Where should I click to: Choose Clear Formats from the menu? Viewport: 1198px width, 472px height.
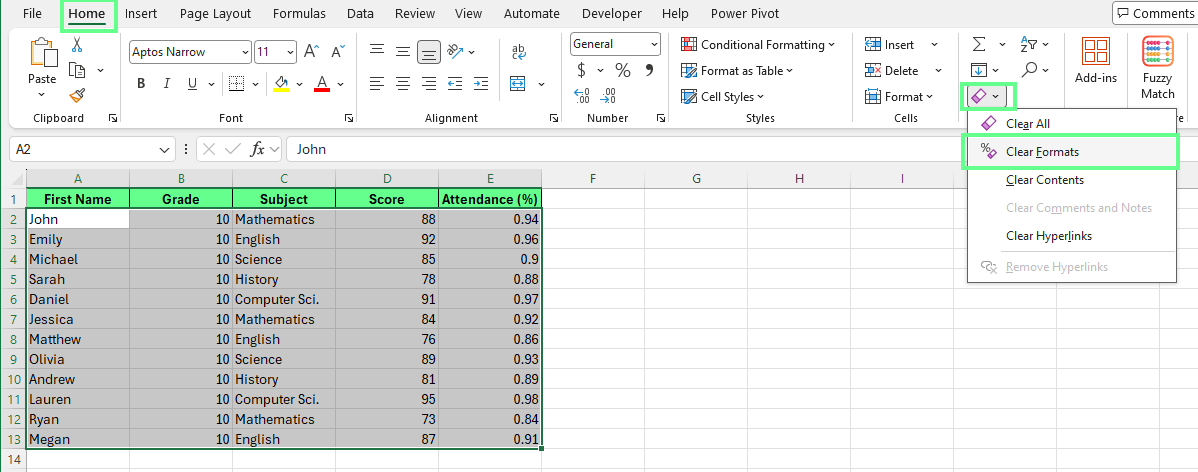(x=1042, y=152)
